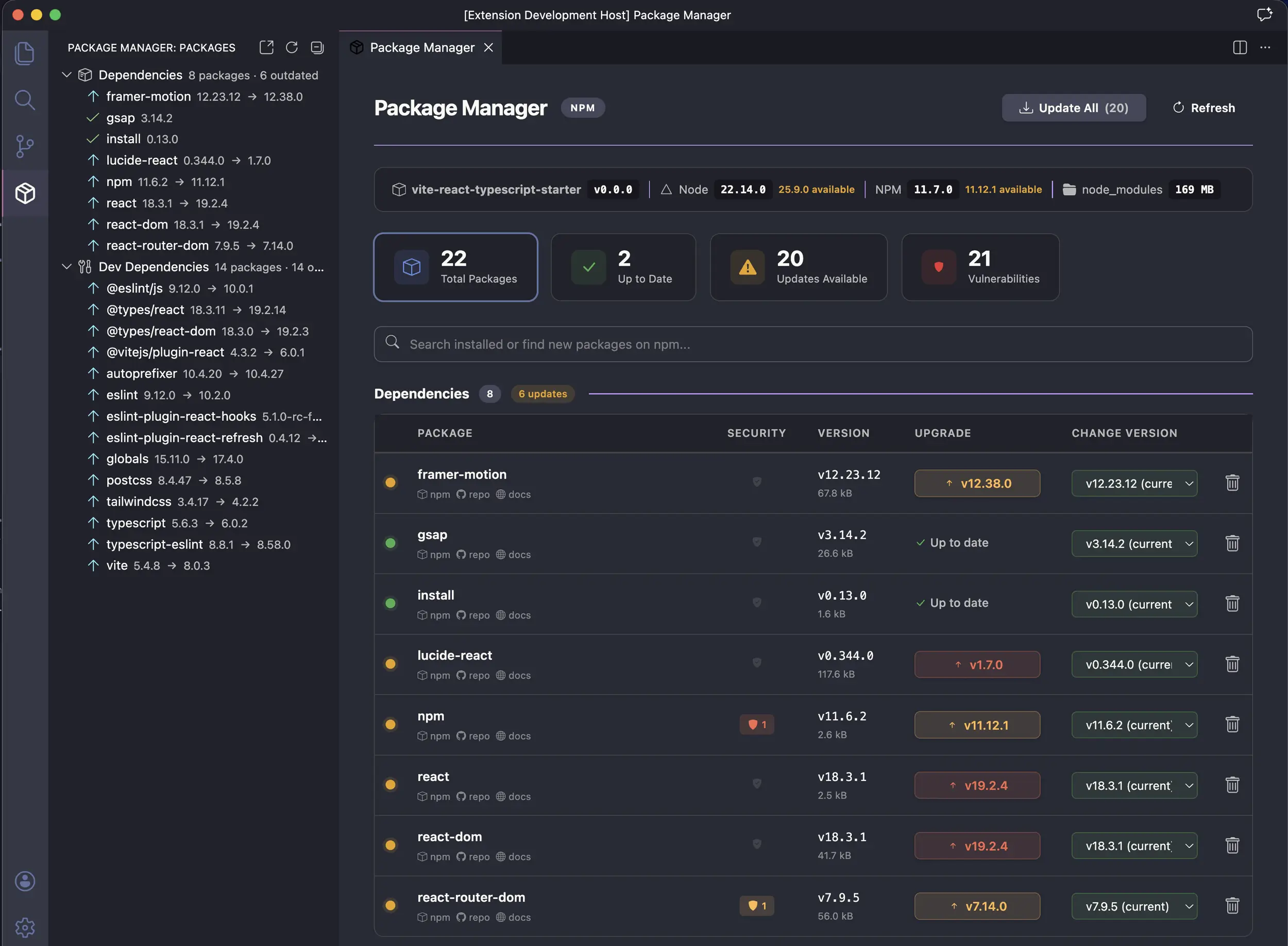Screen dimensions: 1288x946
Task: Click the Update All (20) button
Action: 1074,108
